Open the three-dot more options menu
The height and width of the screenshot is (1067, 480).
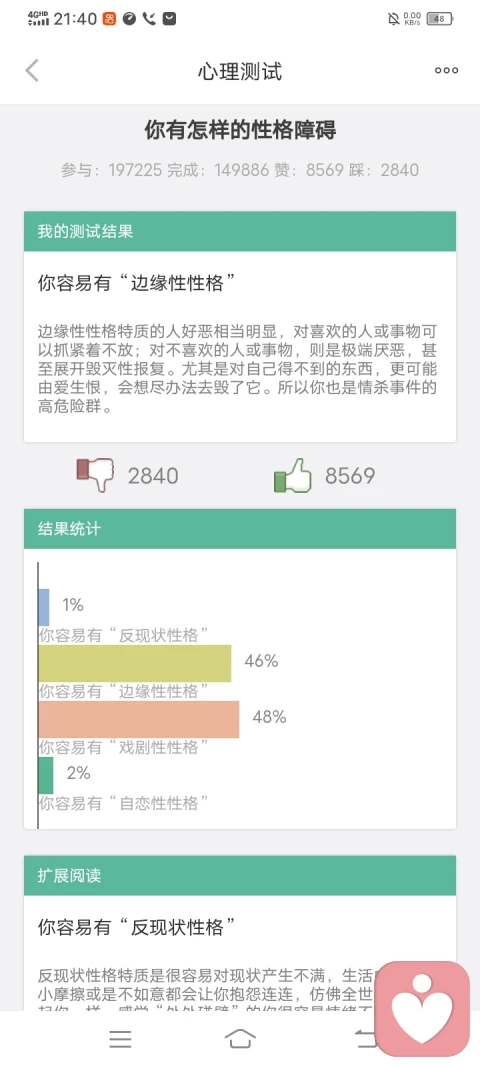(x=446, y=70)
